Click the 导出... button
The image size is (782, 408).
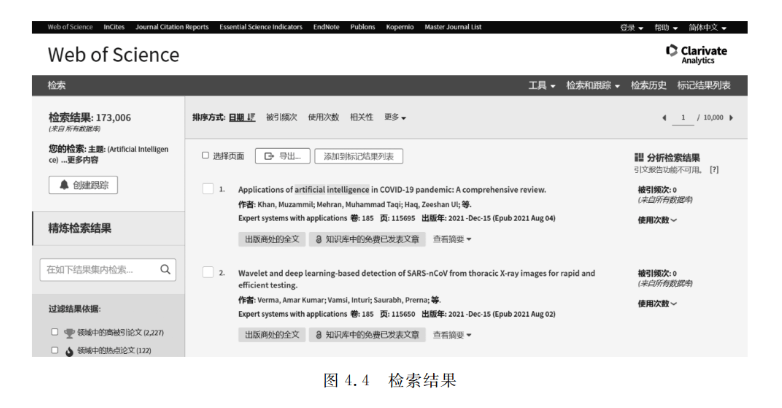pyautogui.click(x=283, y=156)
